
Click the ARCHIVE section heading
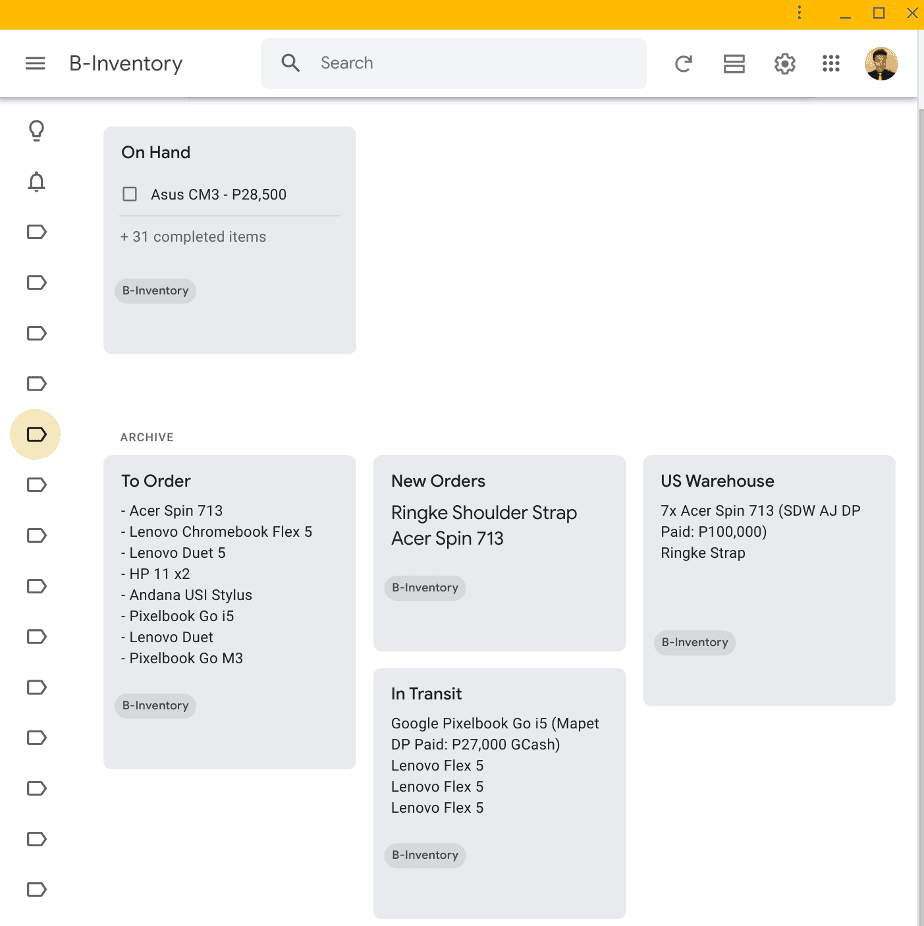[147, 437]
